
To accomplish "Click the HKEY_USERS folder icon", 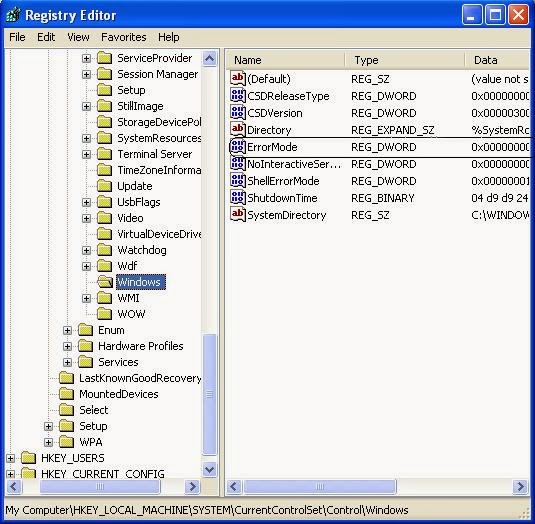I will pos(28,458).
